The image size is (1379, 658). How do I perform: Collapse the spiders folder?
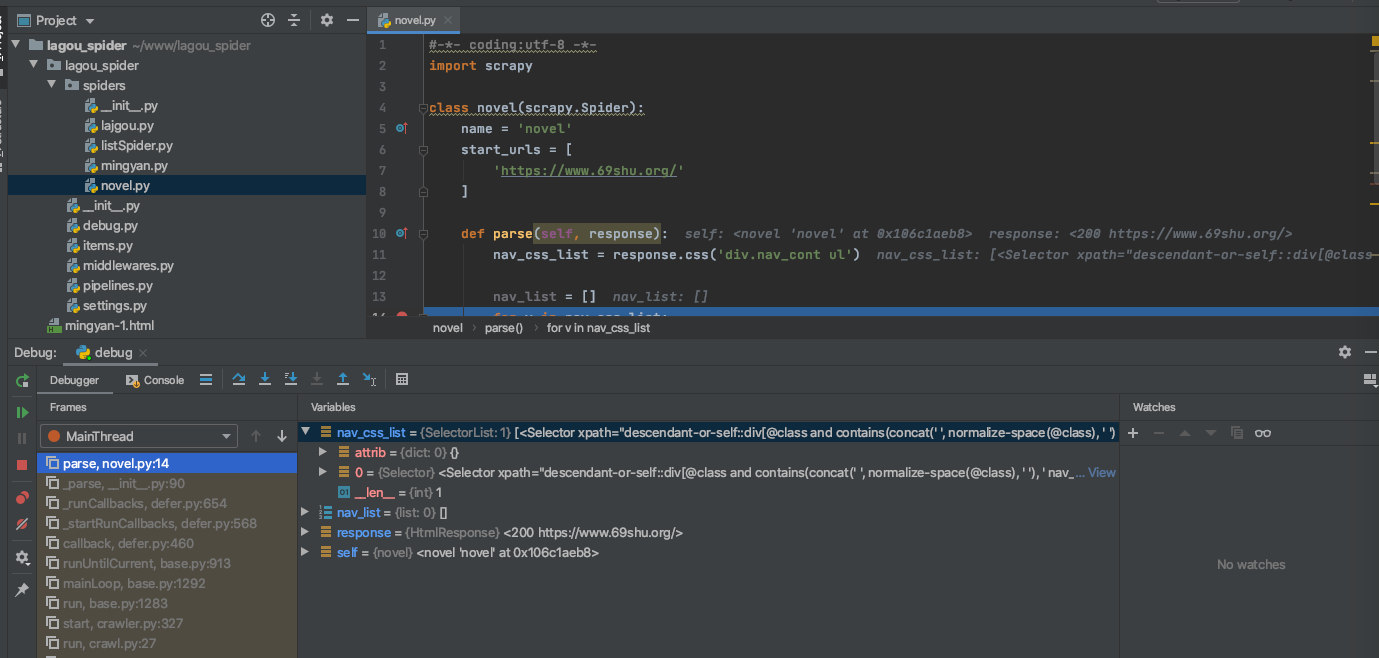point(53,85)
